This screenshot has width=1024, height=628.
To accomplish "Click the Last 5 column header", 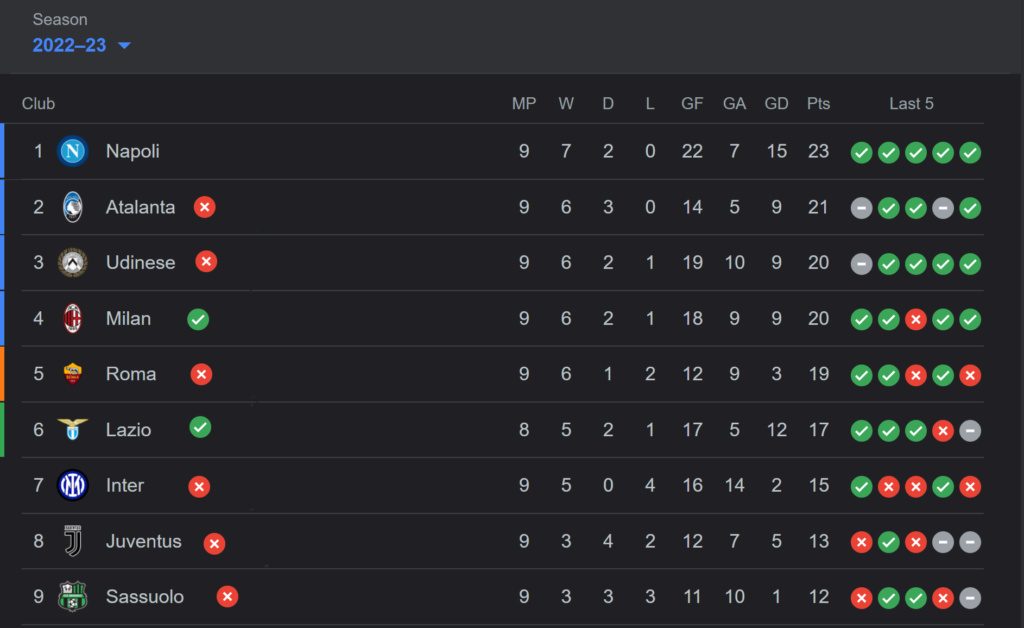I will click(911, 104).
